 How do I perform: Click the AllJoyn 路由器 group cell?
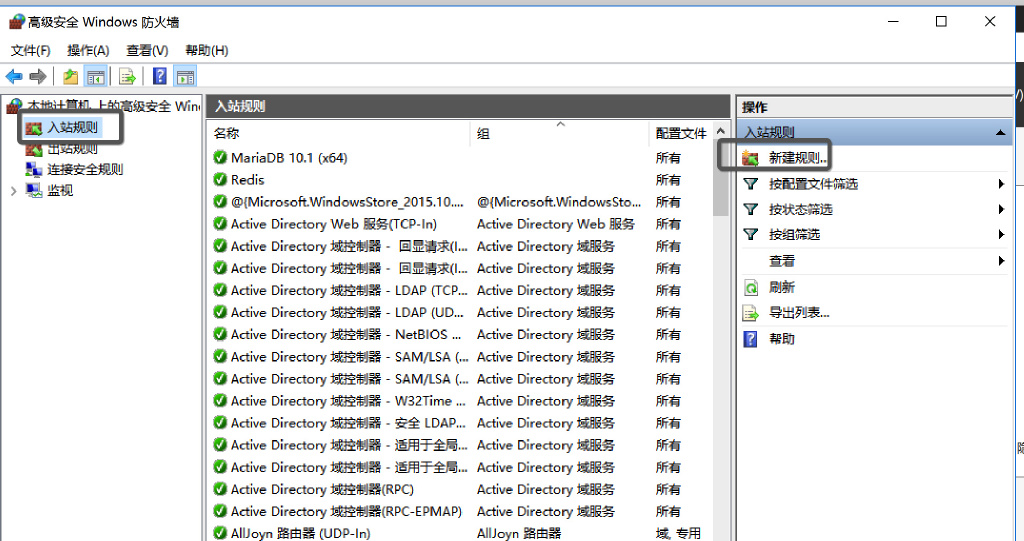(x=519, y=533)
